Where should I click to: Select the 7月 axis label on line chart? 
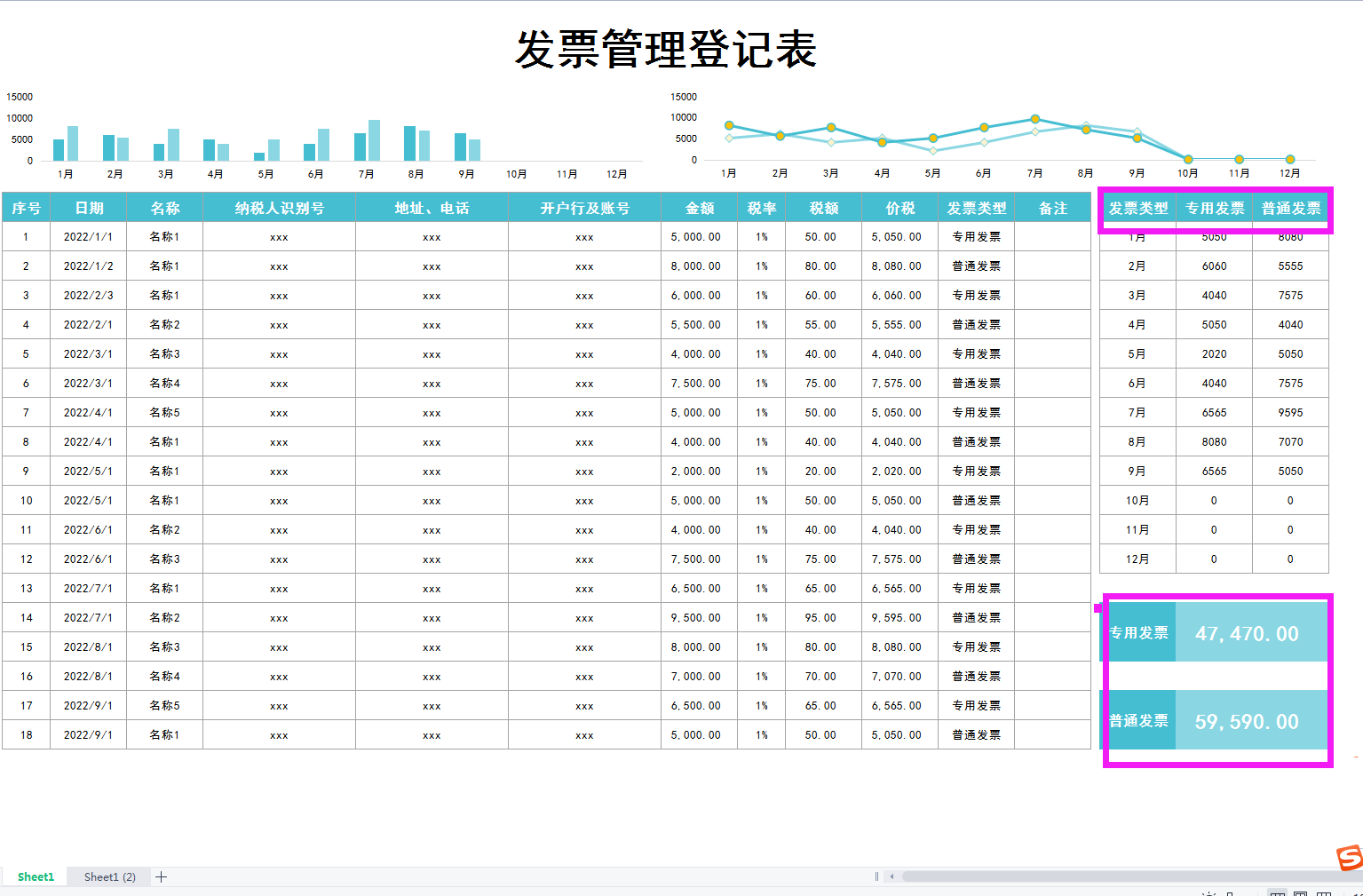point(1034,173)
